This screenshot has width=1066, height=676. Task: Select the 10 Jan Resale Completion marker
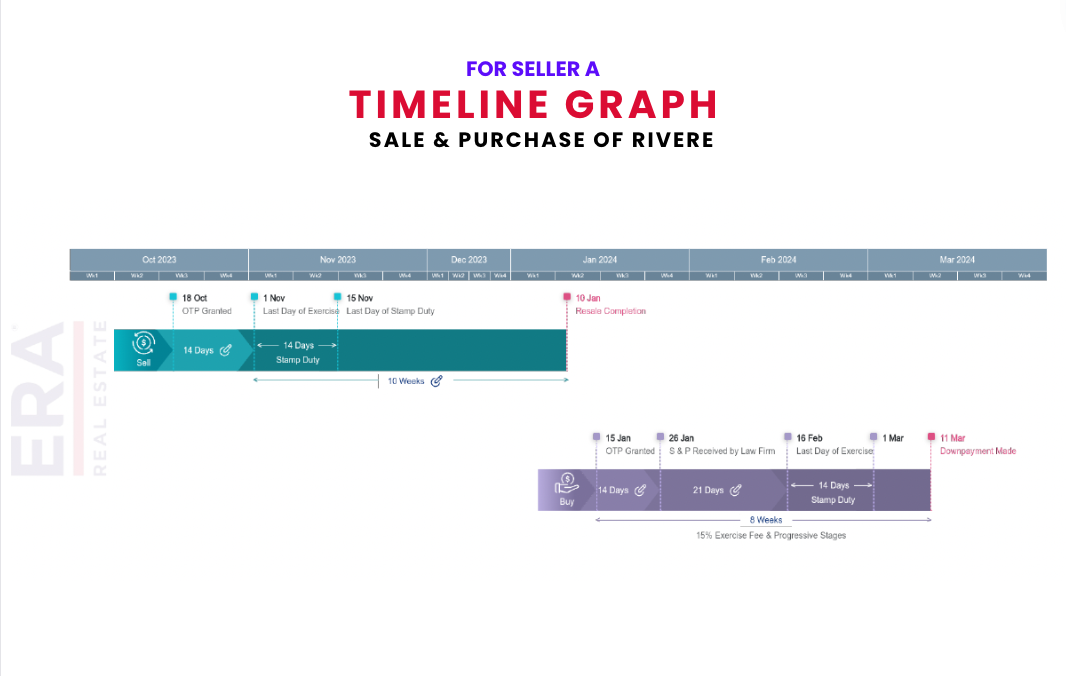click(x=567, y=297)
